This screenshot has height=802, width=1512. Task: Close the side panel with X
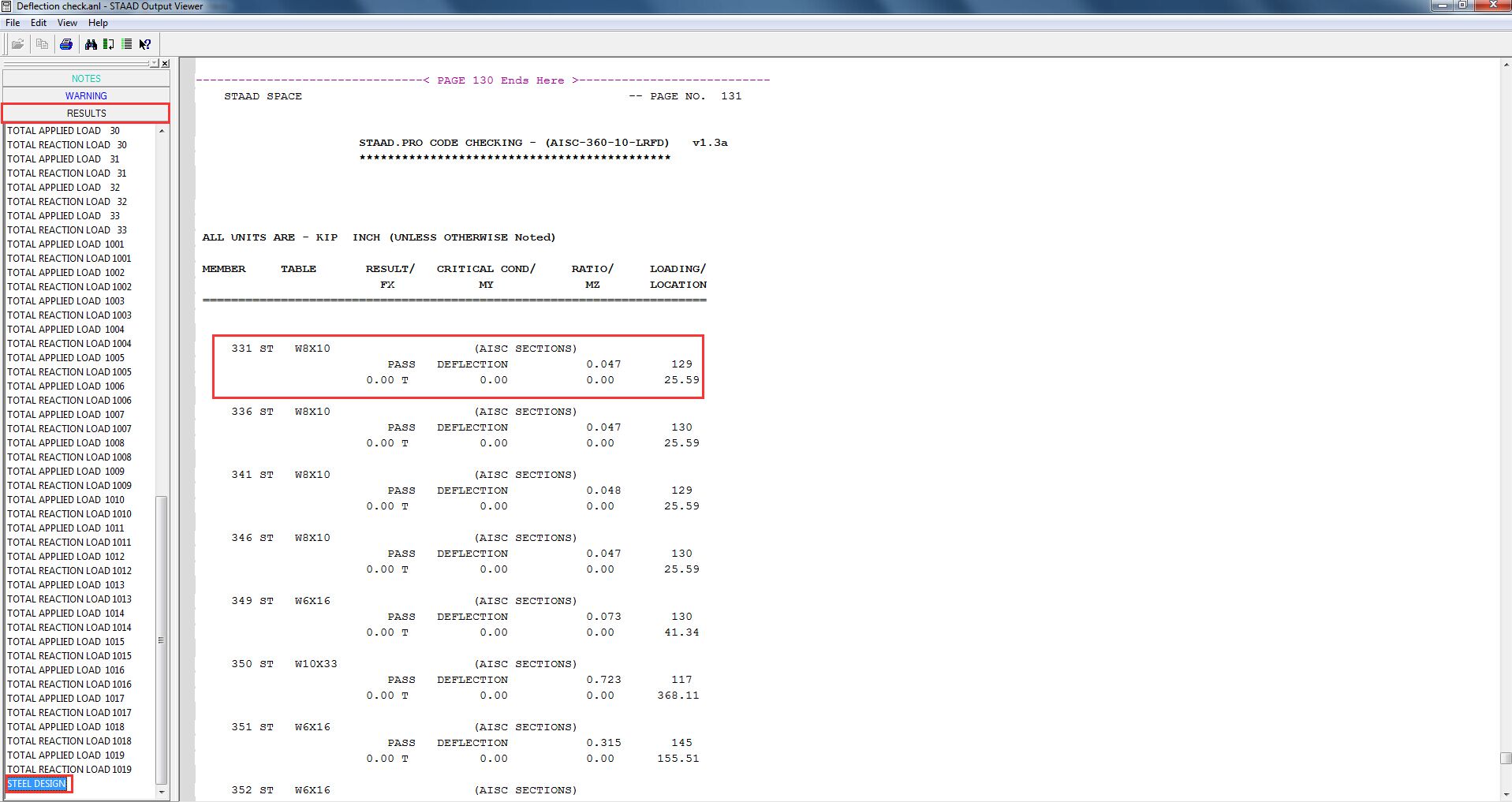coord(165,64)
